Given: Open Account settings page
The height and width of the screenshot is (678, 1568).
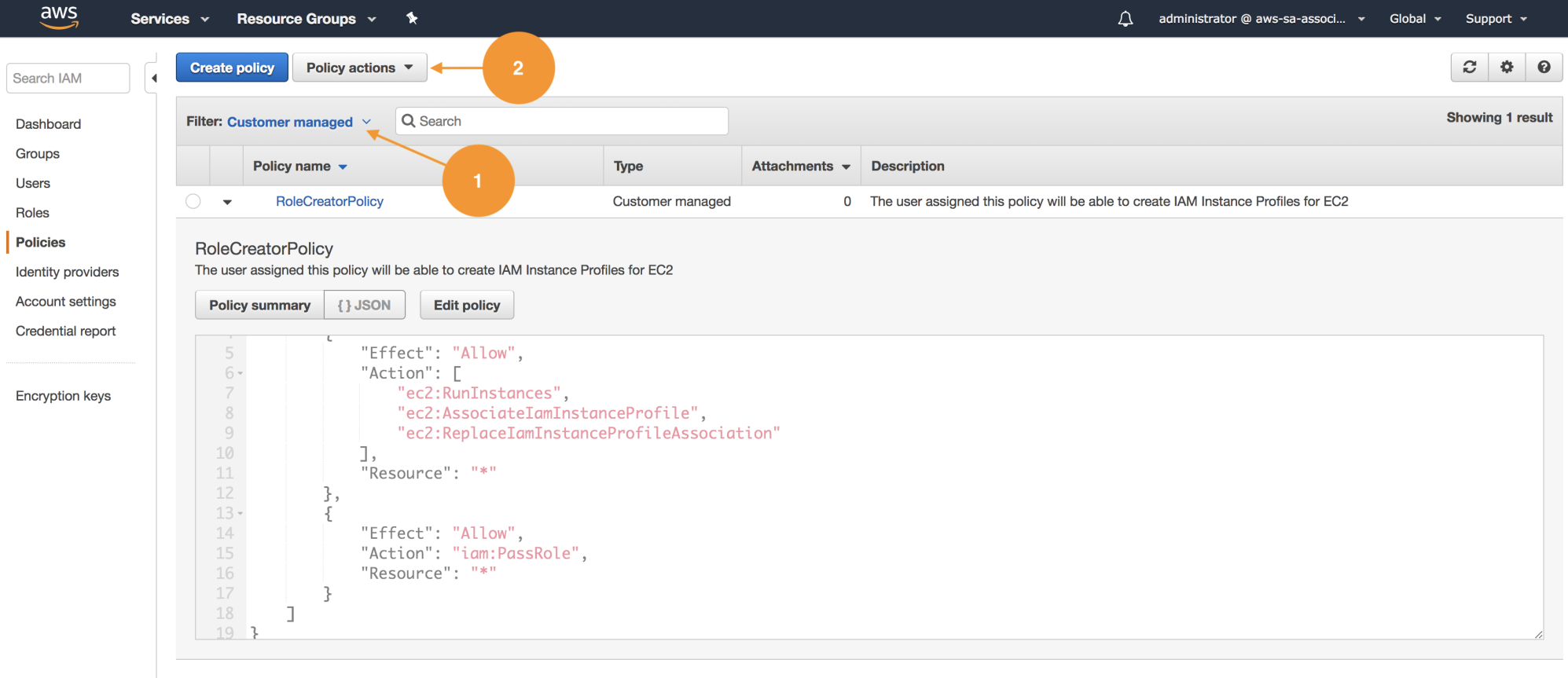Looking at the screenshot, I should tap(66, 302).
